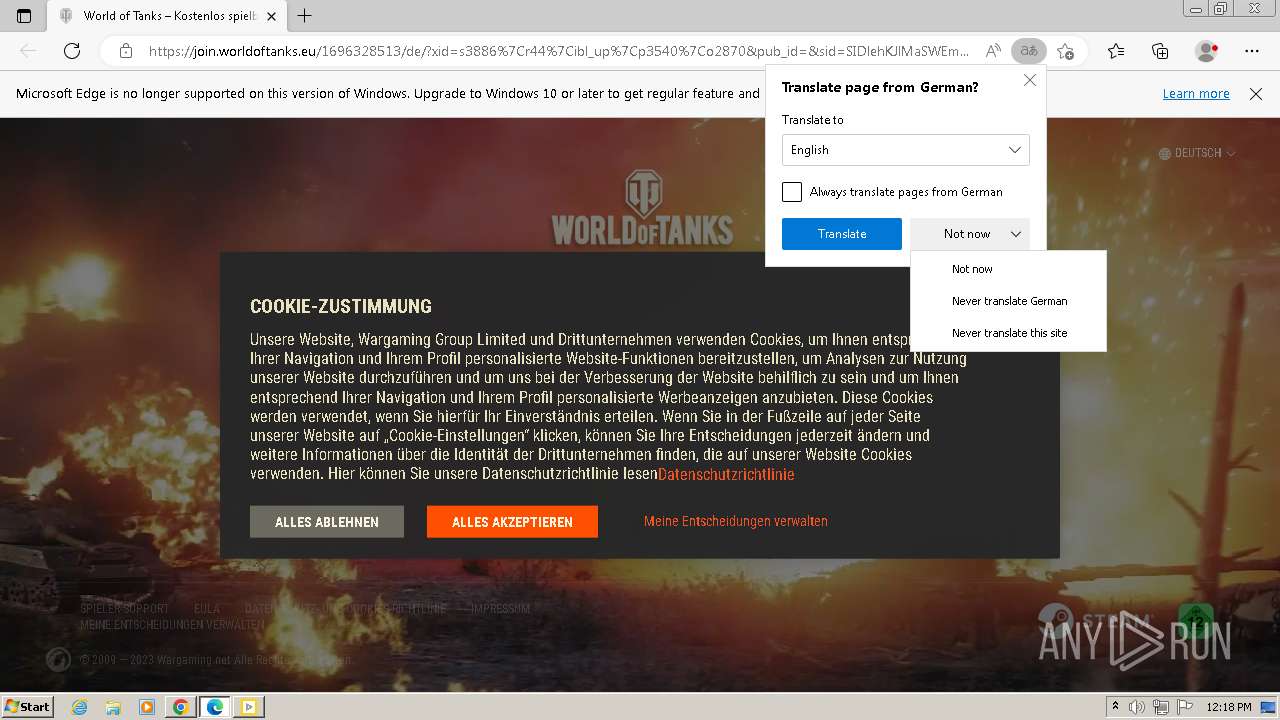This screenshot has width=1280, height=720.
Task: Show hidden system tray icons
Action: 1116,707
